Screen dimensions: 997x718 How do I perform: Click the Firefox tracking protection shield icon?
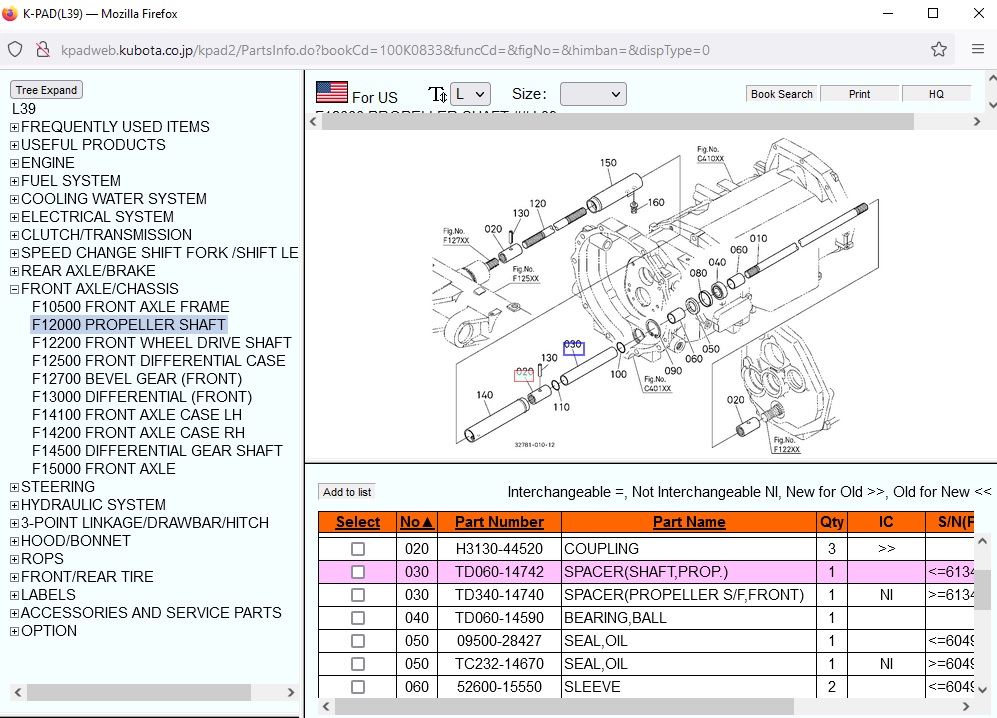15,50
